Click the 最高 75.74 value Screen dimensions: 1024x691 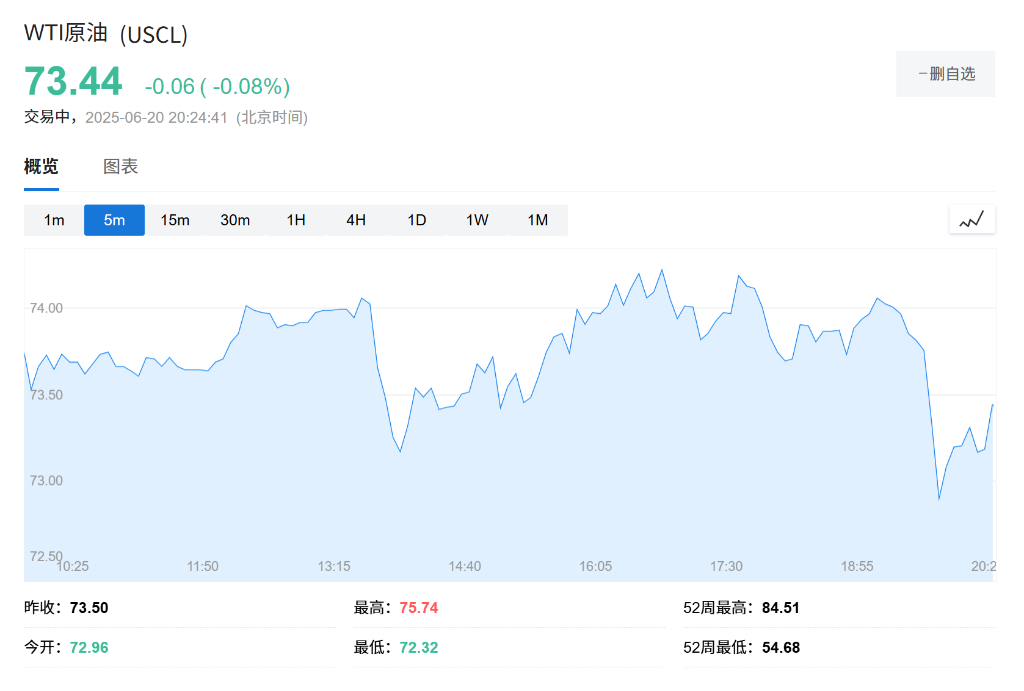[x=419, y=607]
